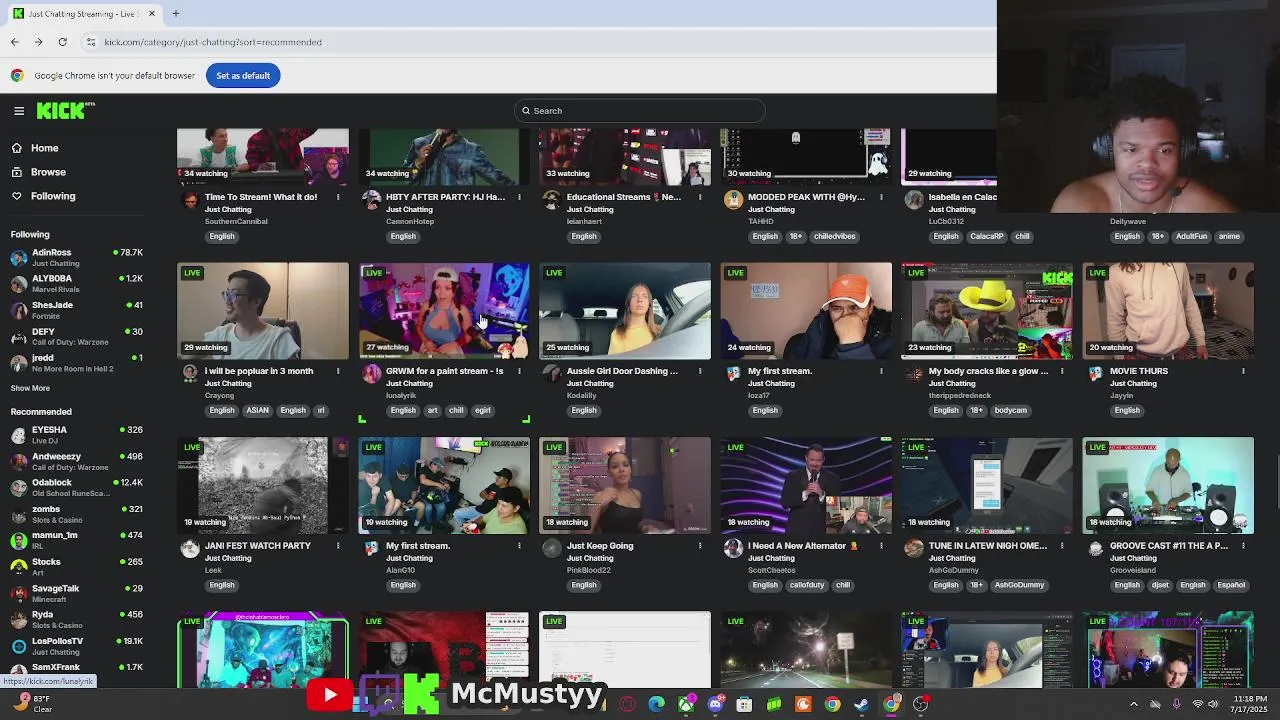The image size is (1280, 720).
Task: Click DEFY channel avatar in sidebar
Action: click(18, 336)
